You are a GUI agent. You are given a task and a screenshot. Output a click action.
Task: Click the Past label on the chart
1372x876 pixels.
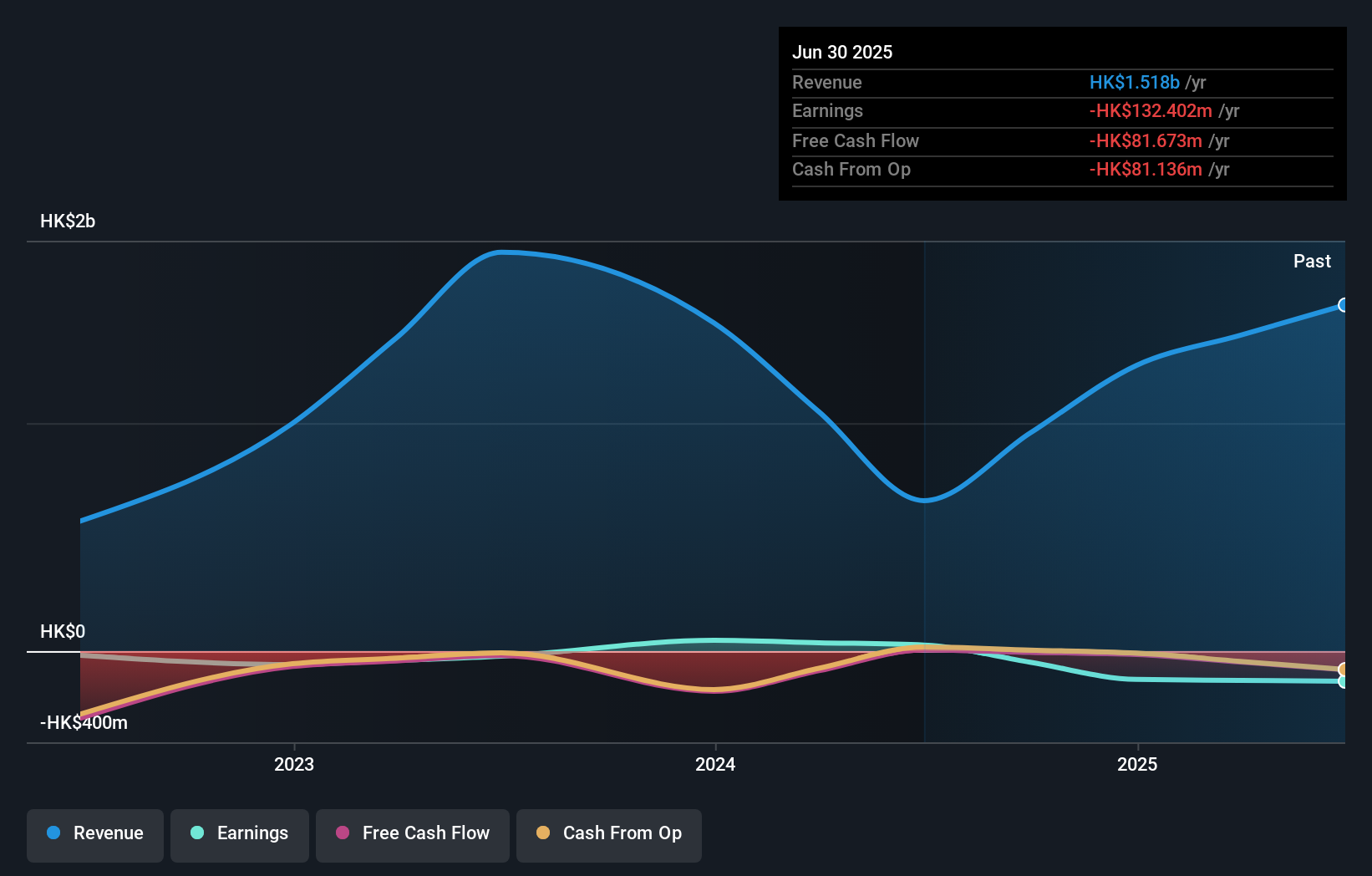tap(1312, 262)
